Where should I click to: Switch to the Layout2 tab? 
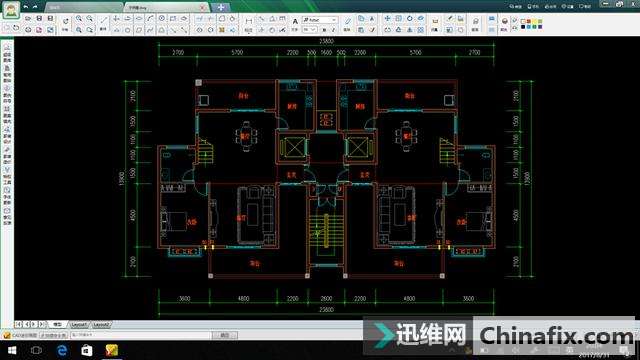[x=101, y=324]
